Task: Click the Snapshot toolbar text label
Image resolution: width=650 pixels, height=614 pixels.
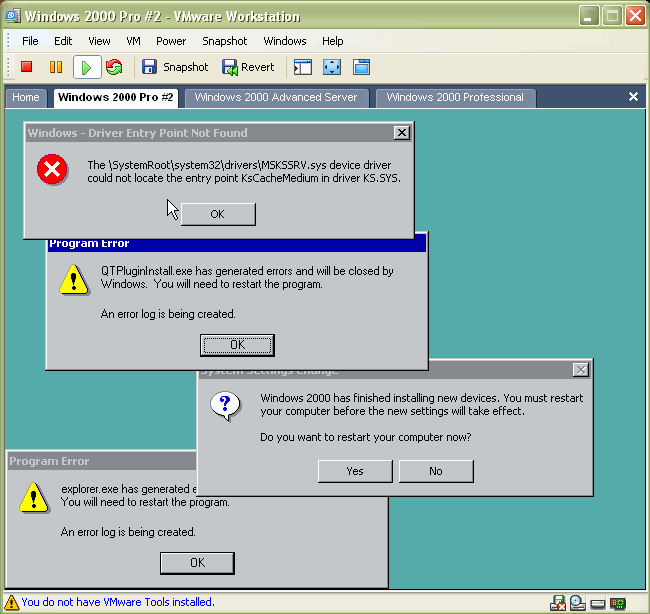Action: 185,67
